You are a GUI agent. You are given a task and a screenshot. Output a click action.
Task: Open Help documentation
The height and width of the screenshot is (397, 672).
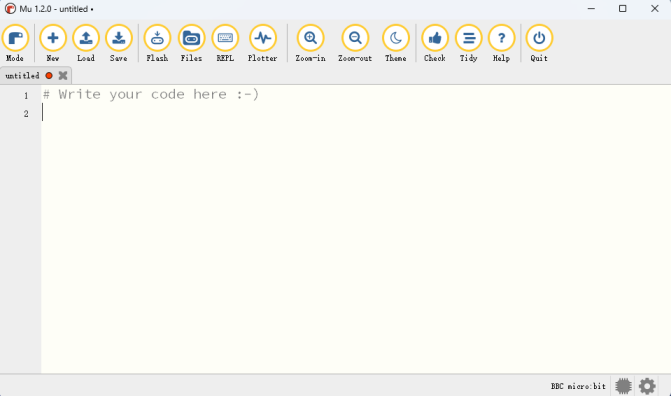501,43
